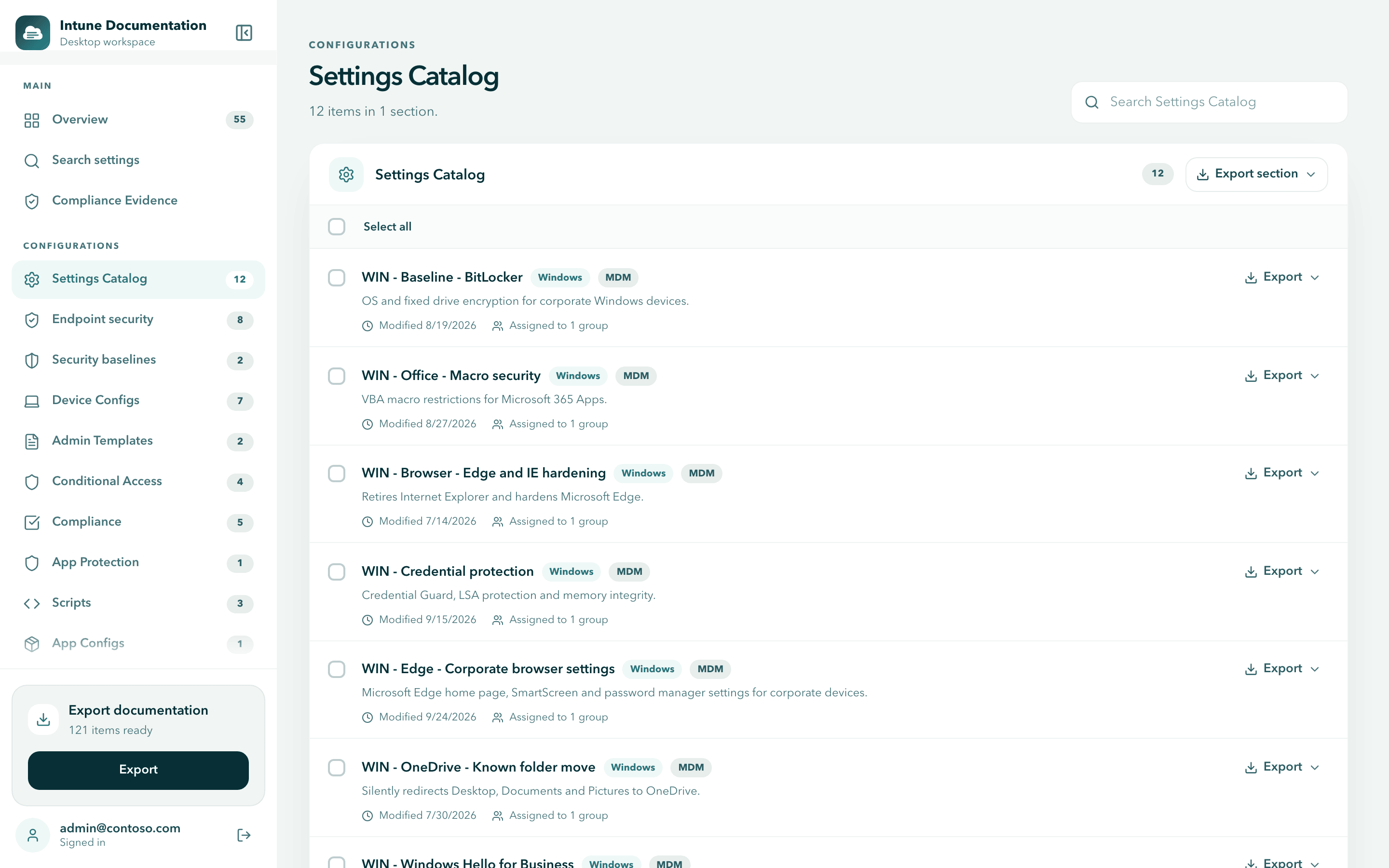Expand Export menu for Corporate browser settings
The height and width of the screenshot is (868, 1389).
tap(1281, 669)
